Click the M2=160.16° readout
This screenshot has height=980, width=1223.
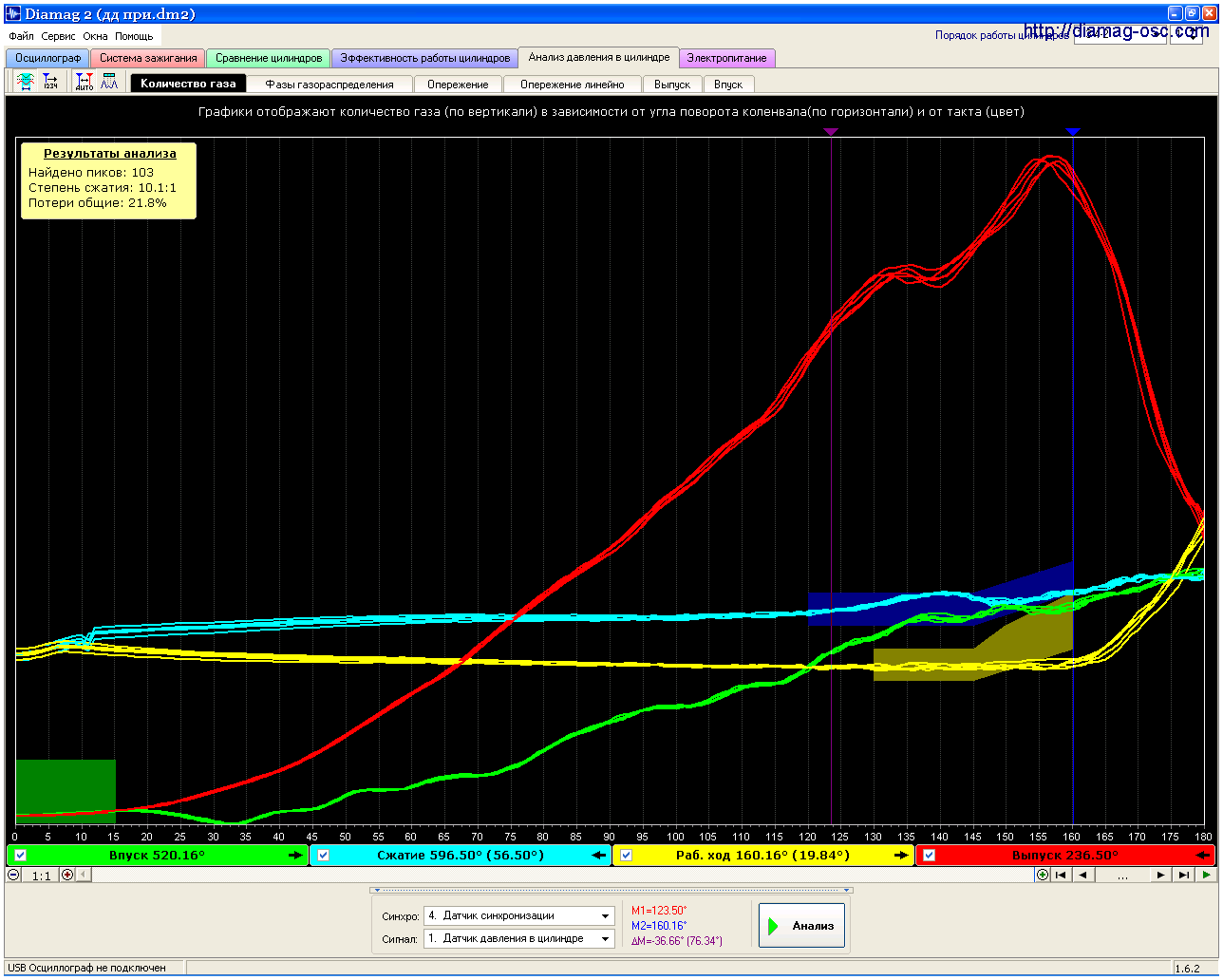[x=659, y=926]
